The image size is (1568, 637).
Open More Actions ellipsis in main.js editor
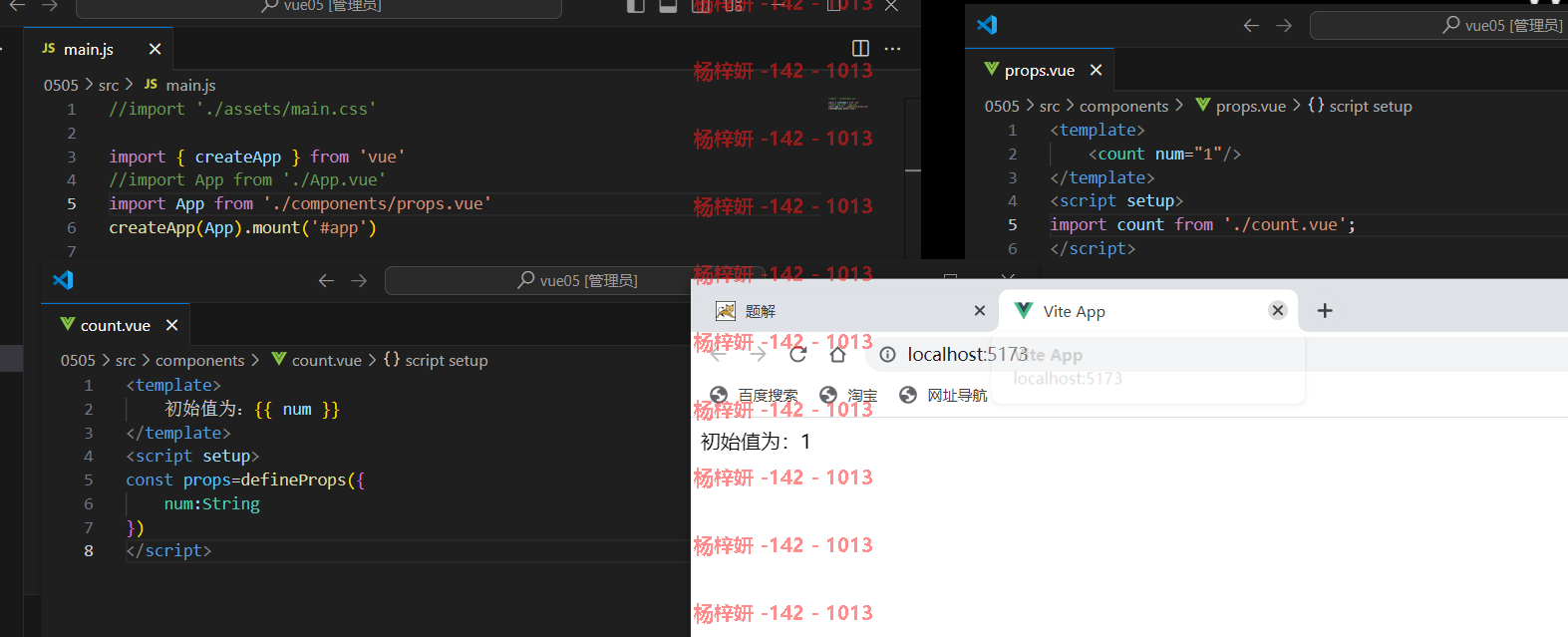coord(892,48)
